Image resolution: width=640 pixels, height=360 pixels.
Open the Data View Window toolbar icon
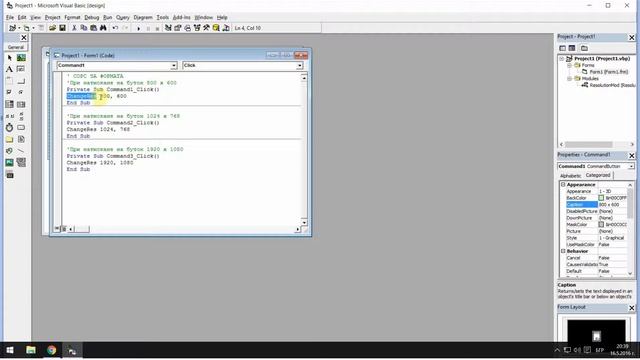(216, 28)
